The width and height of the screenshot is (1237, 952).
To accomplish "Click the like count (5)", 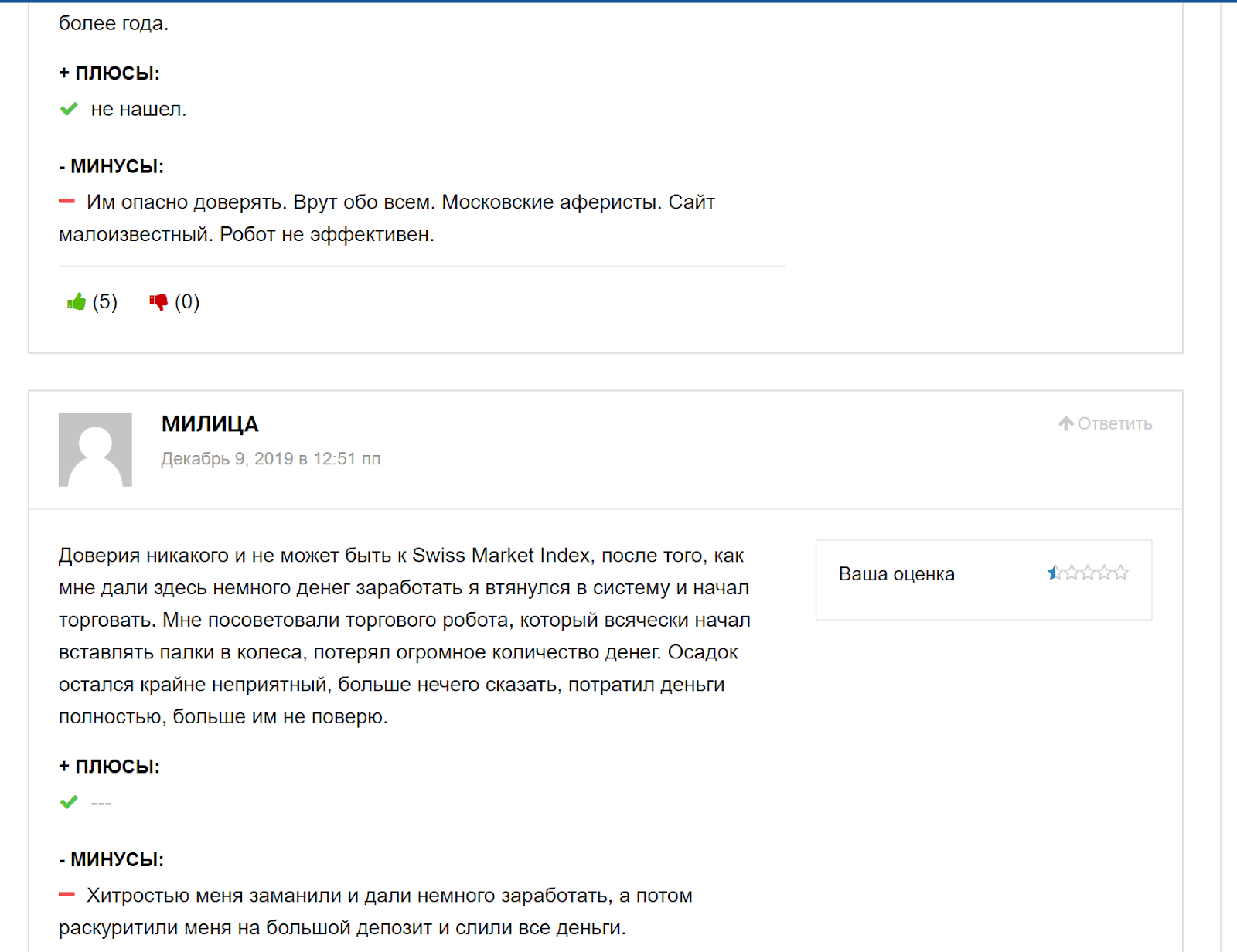I will click(x=105, y=302).
